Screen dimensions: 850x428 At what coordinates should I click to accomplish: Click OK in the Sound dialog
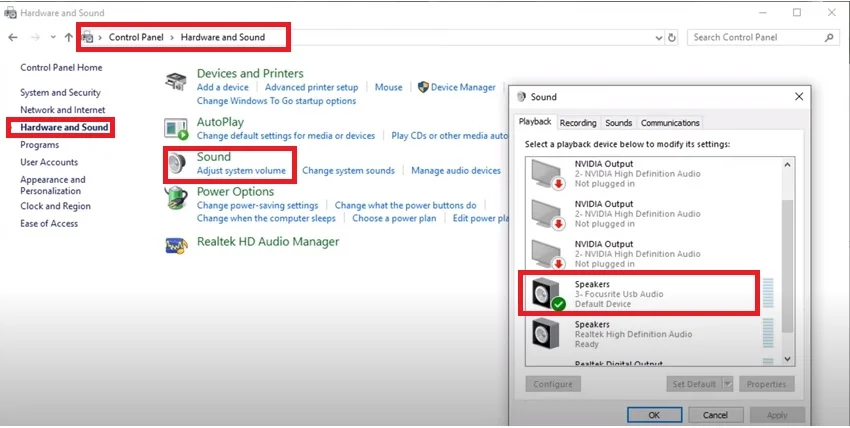click(x=654, y=414)
